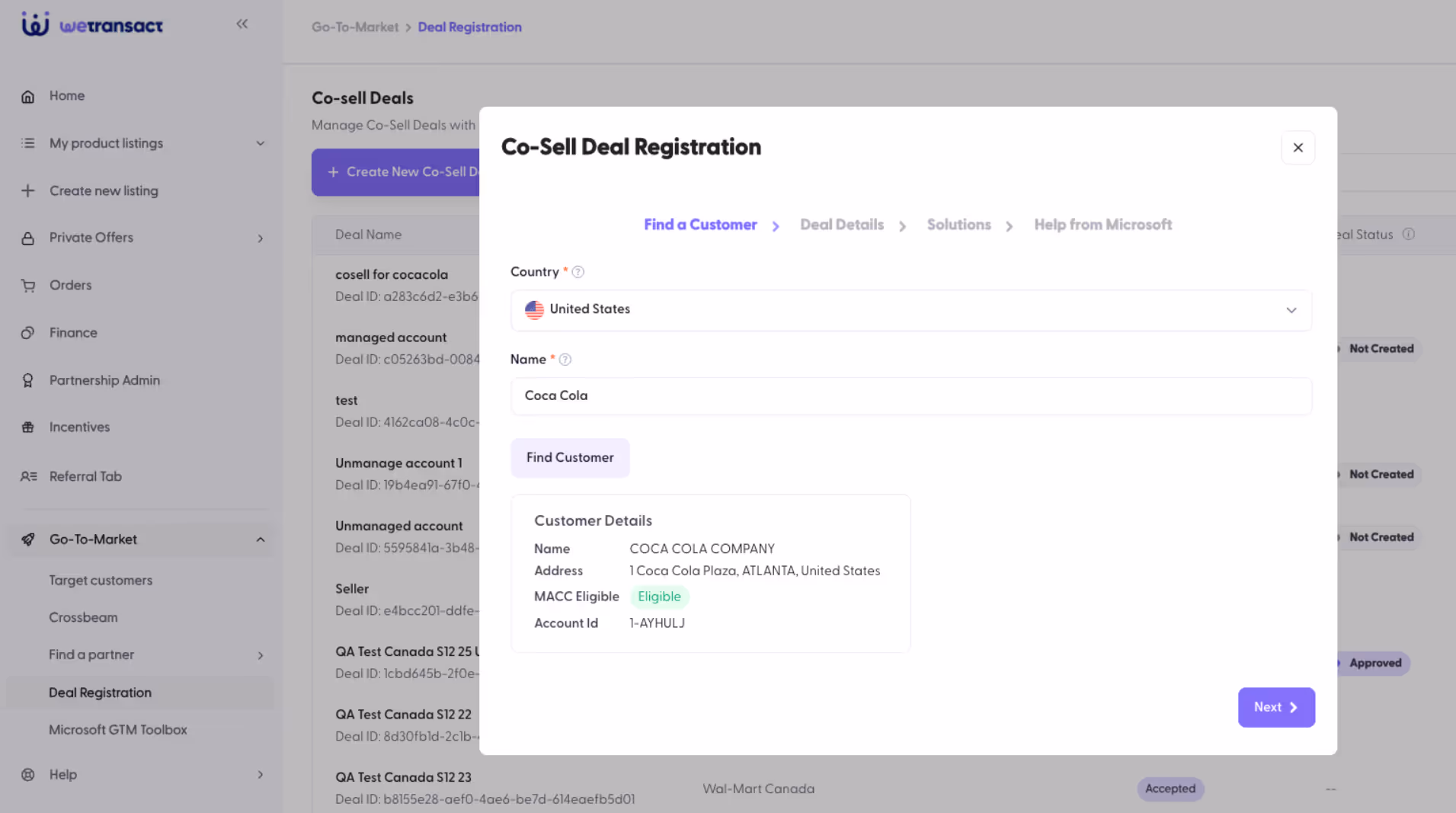Viewport: 1456px width, 813px height.
Task: Click the customer address text
Action: (x=754, y=571)
